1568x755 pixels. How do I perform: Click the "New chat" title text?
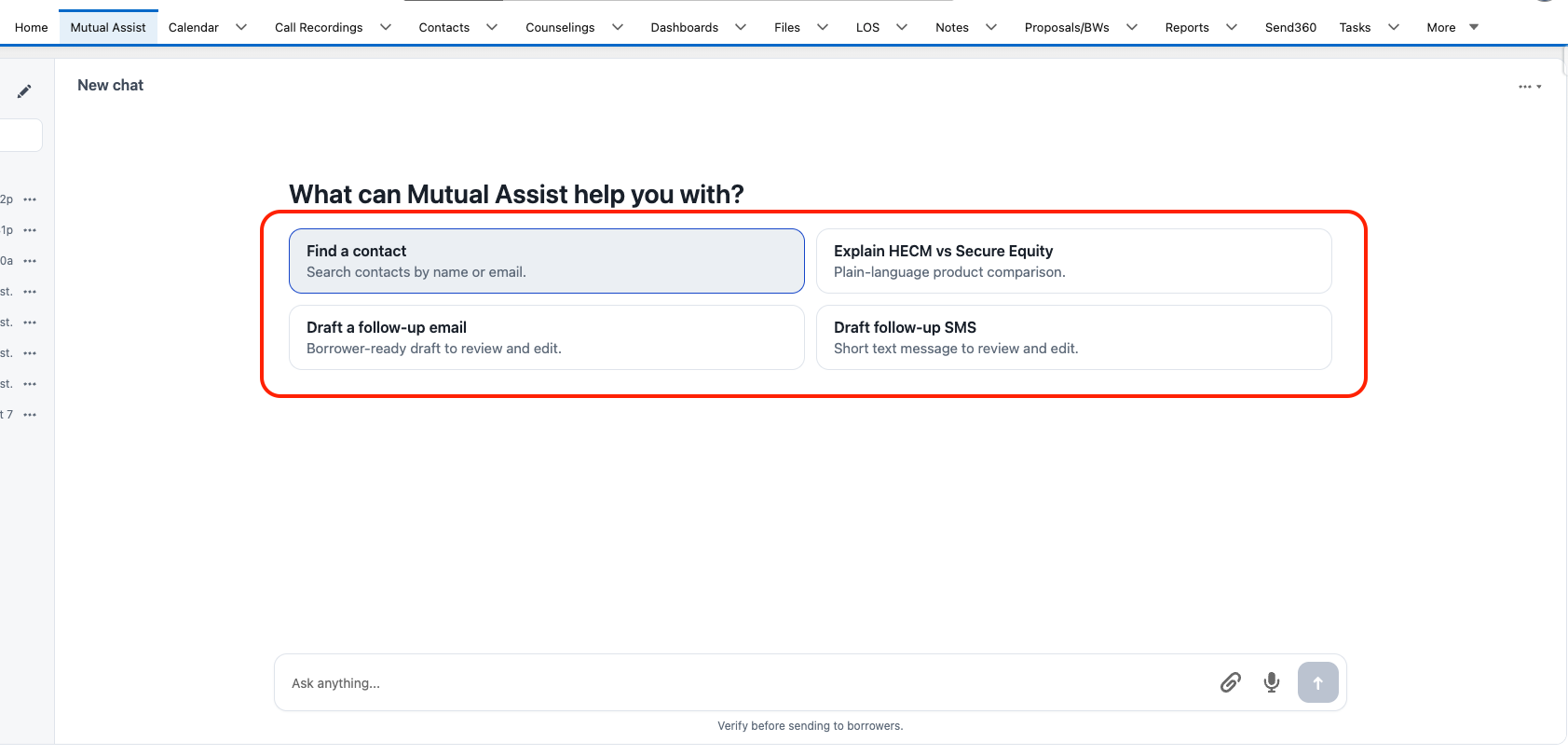pyautogui.click(x=111, y=86)
